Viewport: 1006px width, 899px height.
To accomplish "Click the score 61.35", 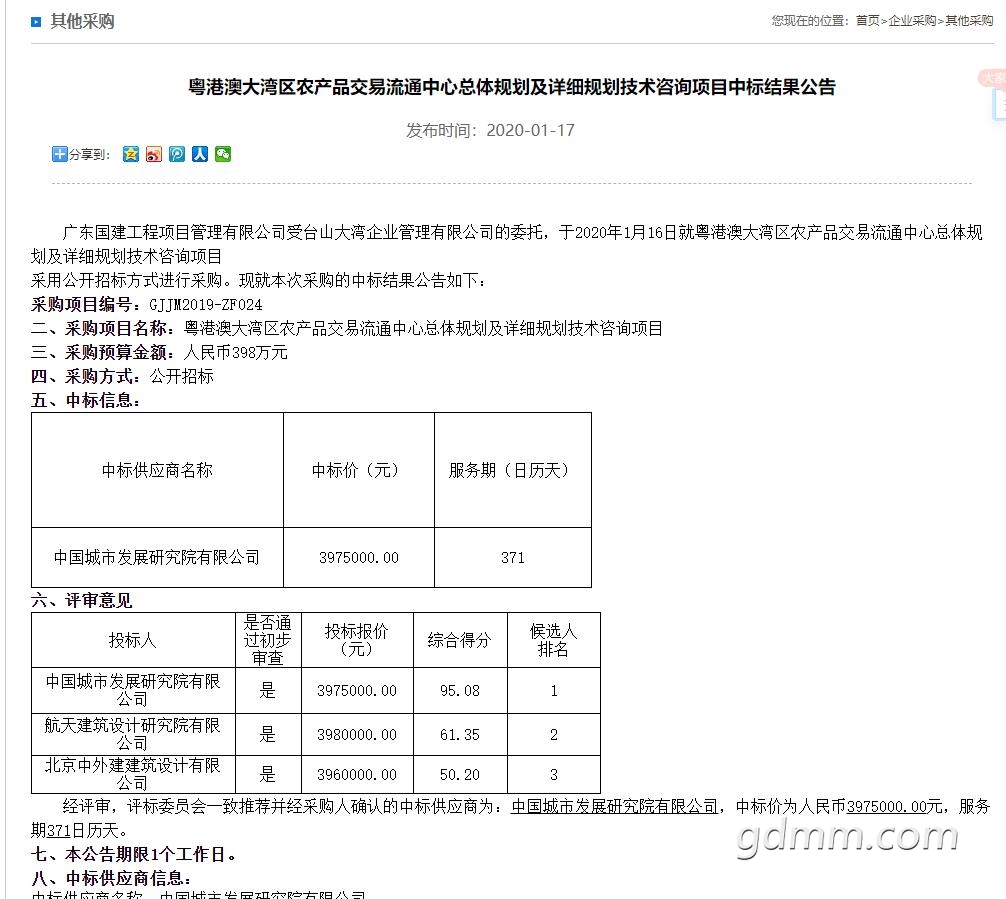I will point(459,735).
